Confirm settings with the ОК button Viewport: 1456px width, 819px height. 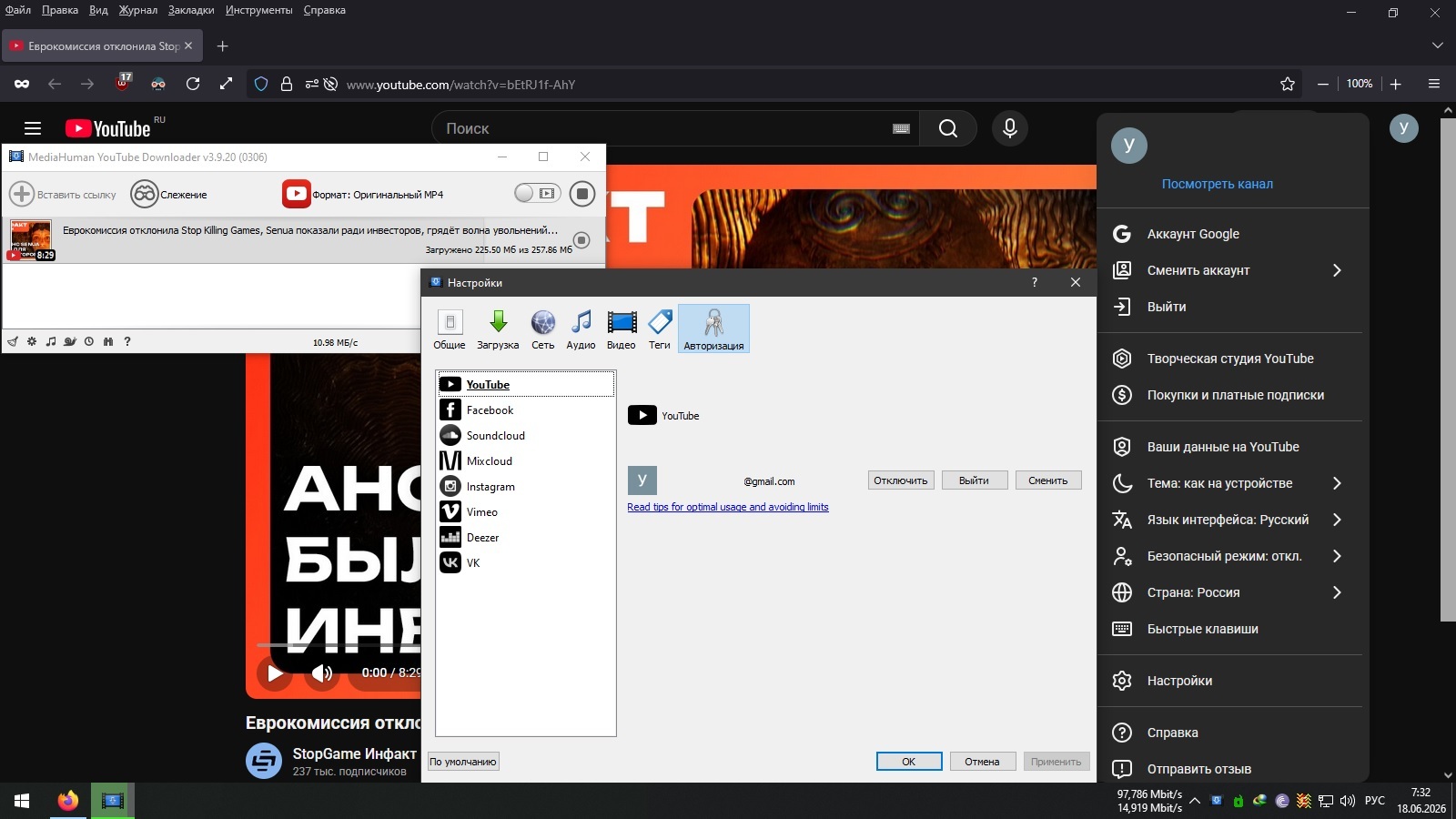[x=909, y=762]
